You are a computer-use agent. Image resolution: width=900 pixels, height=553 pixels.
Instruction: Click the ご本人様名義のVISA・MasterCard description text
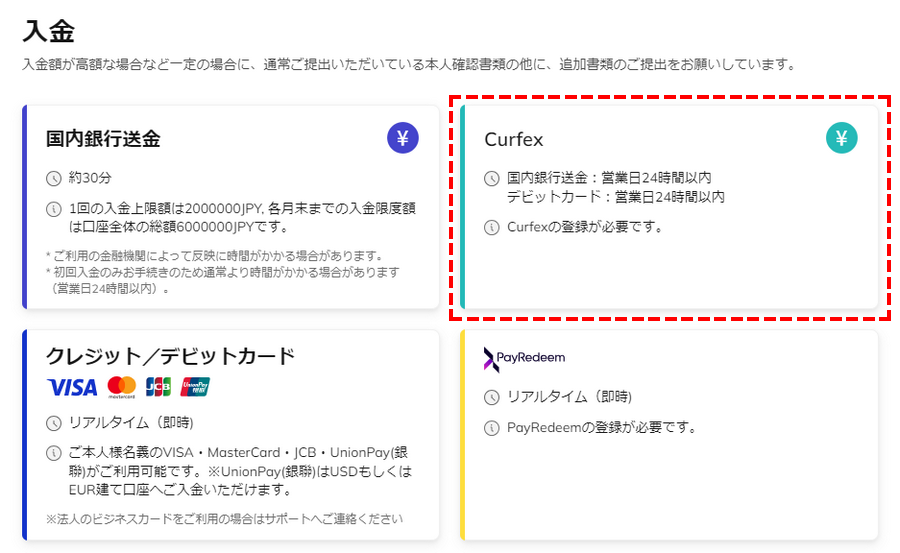(x=240, y=471)
